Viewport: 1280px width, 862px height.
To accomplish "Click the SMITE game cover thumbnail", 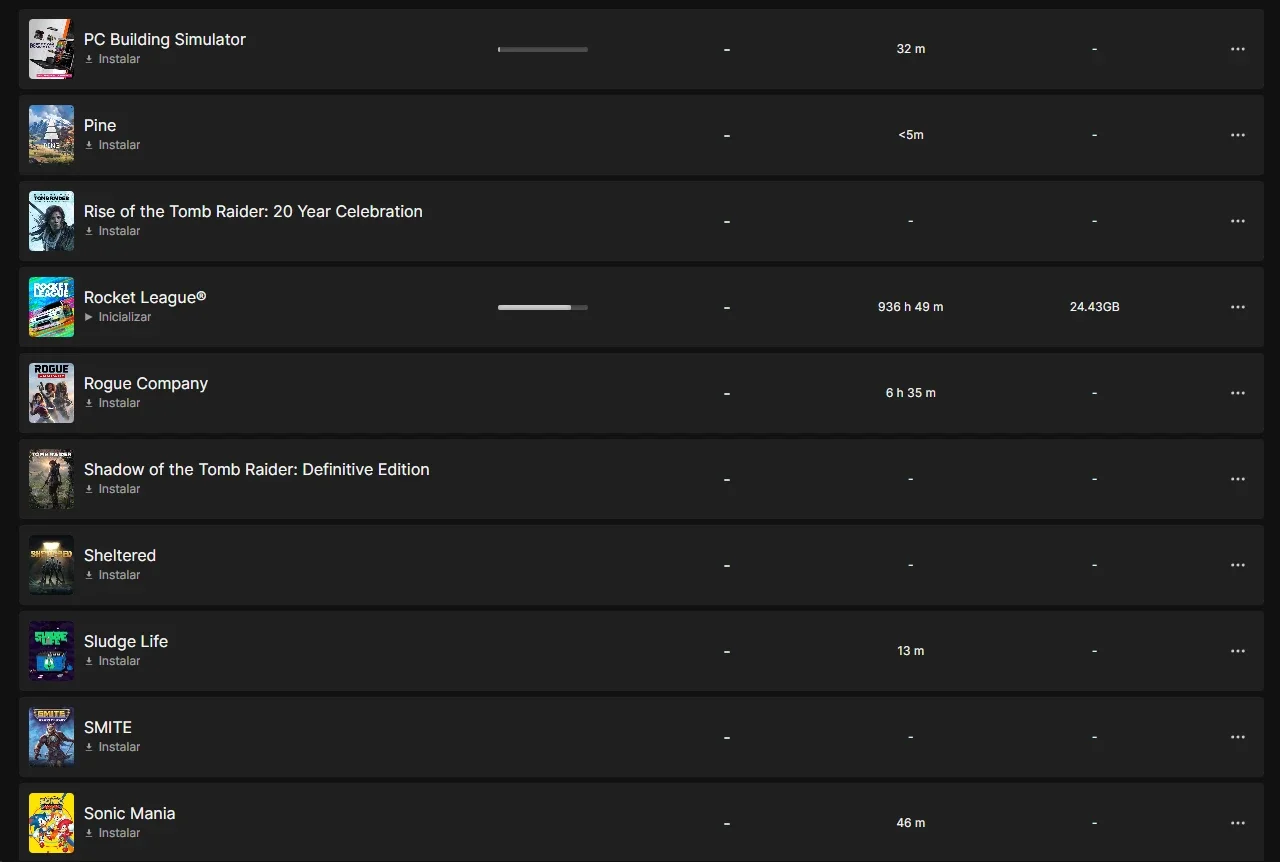I will pos(51,737).
